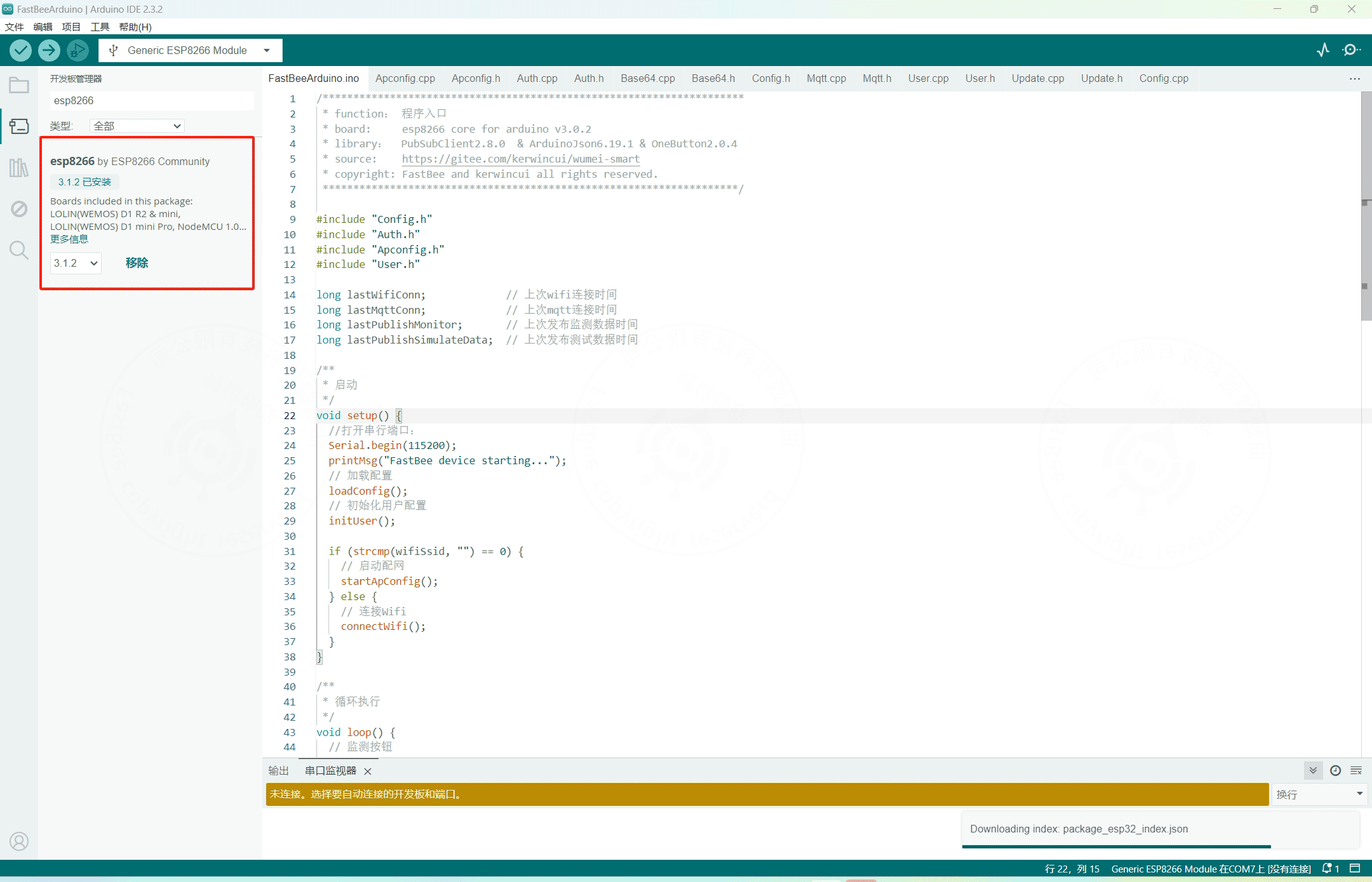Click board port status in status bar

1211,869
